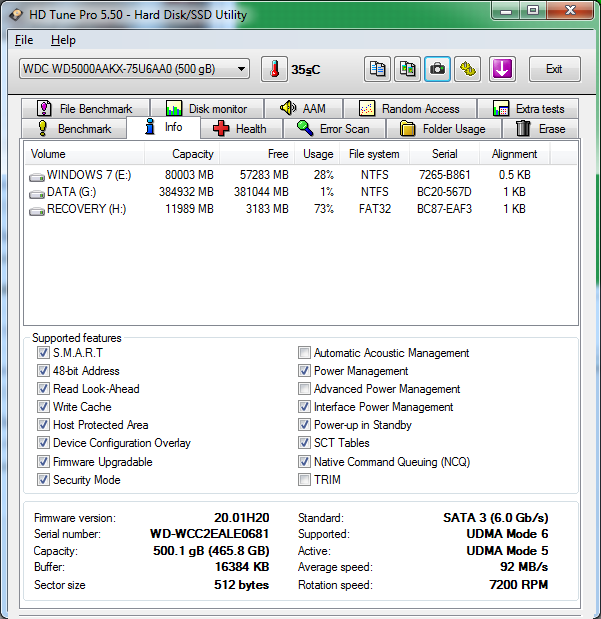This screenshot has width=601, height=619.
Task: Click the firmware version 20.01H20
Action: click(242, 518)
